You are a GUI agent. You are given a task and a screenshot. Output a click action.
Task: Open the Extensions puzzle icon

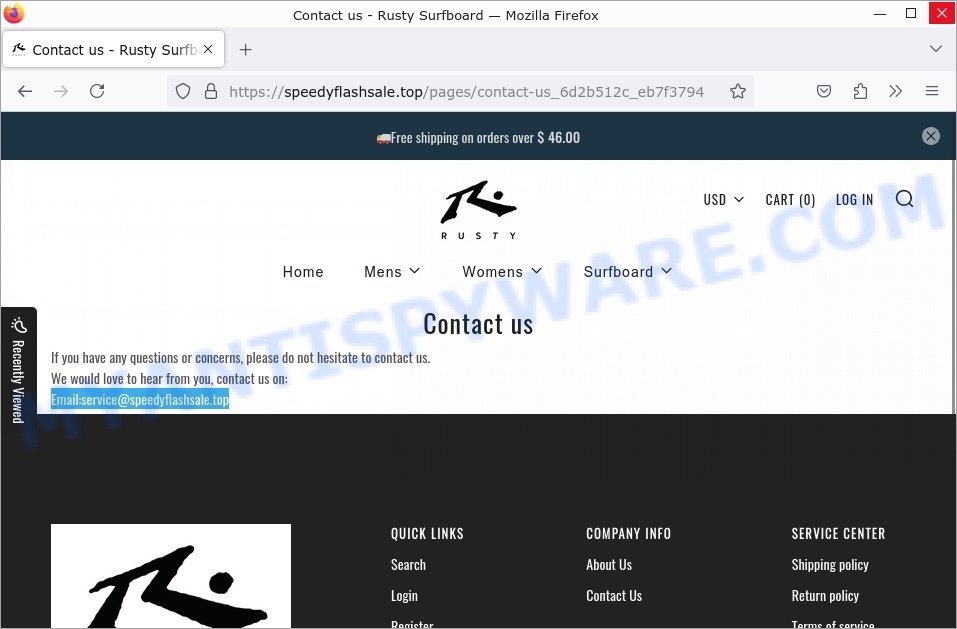point(860,92)
